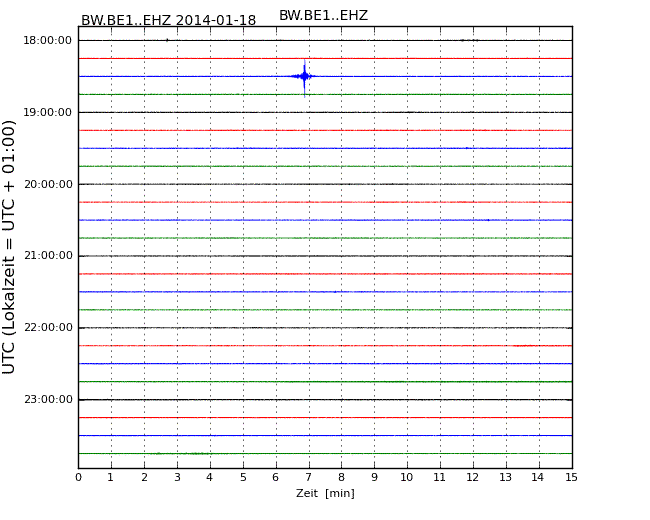This screenshot has height=520, width=650.
Task: Click x-axis tick label 7
Action: (x=308, y=477)
